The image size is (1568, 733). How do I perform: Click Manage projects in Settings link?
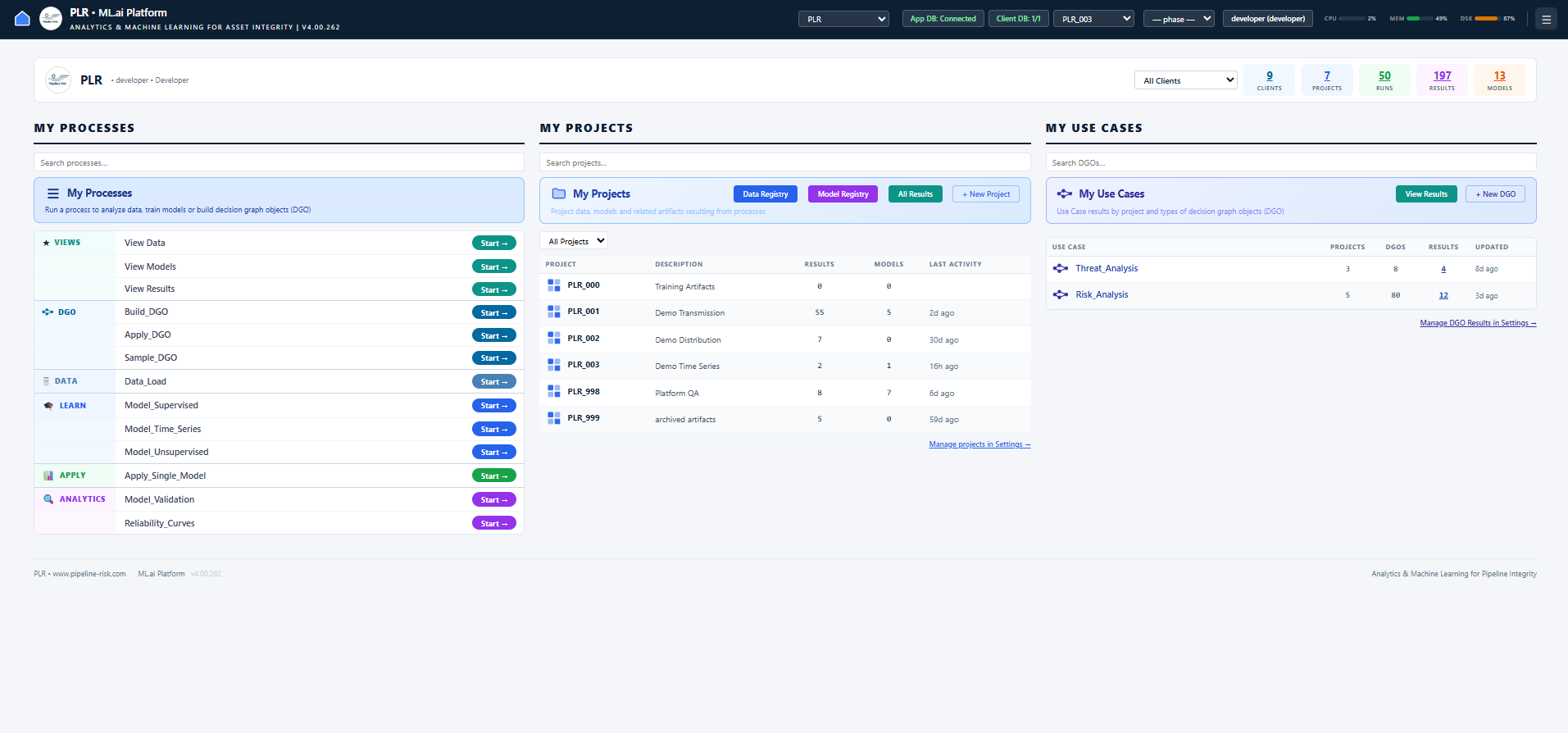click(979, 444)
